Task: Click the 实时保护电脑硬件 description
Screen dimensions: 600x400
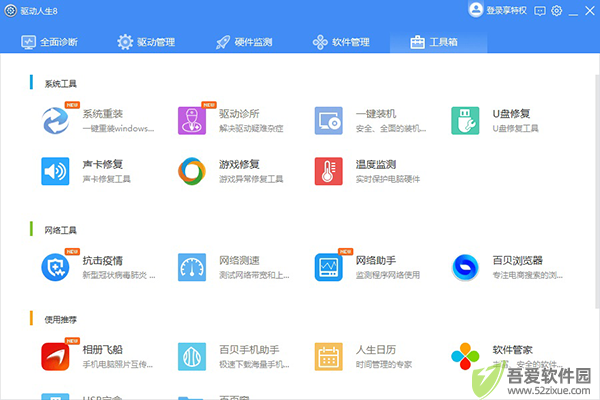Action: (x=388, y=179)
